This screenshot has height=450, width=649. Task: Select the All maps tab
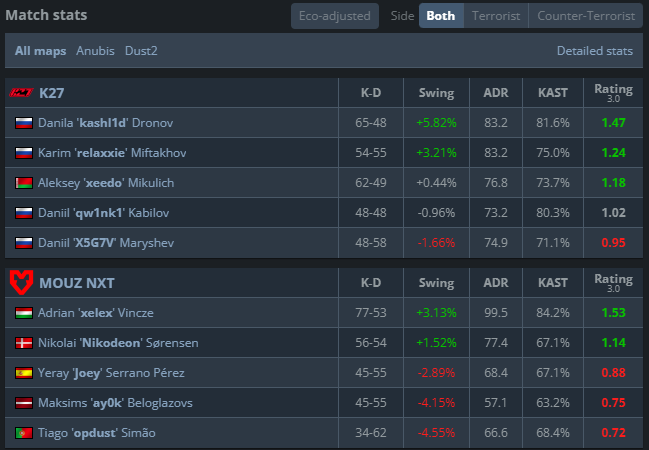click(x=40, y=50)
